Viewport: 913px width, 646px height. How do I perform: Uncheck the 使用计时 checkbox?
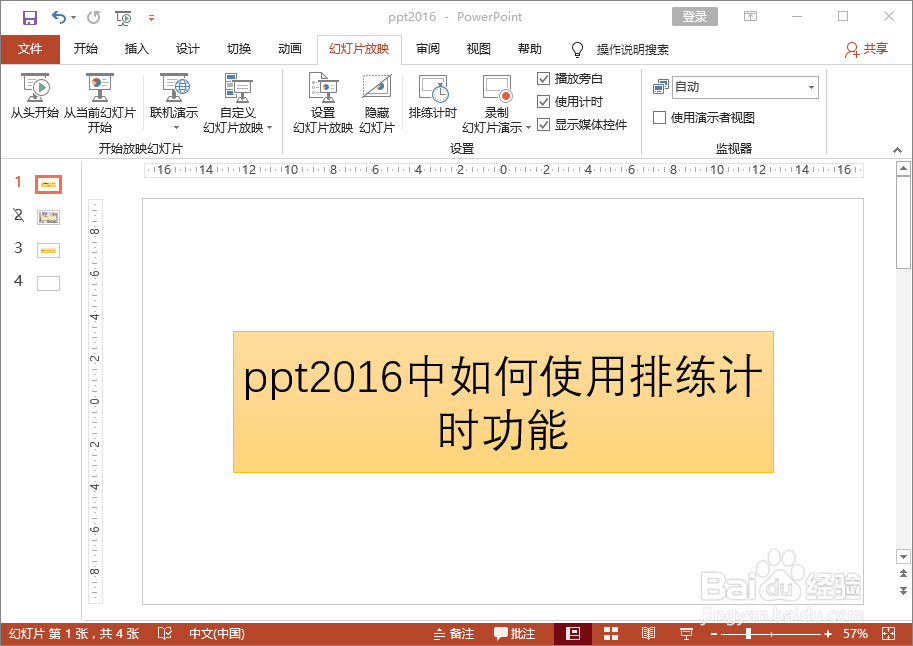(x=543, y=102)
